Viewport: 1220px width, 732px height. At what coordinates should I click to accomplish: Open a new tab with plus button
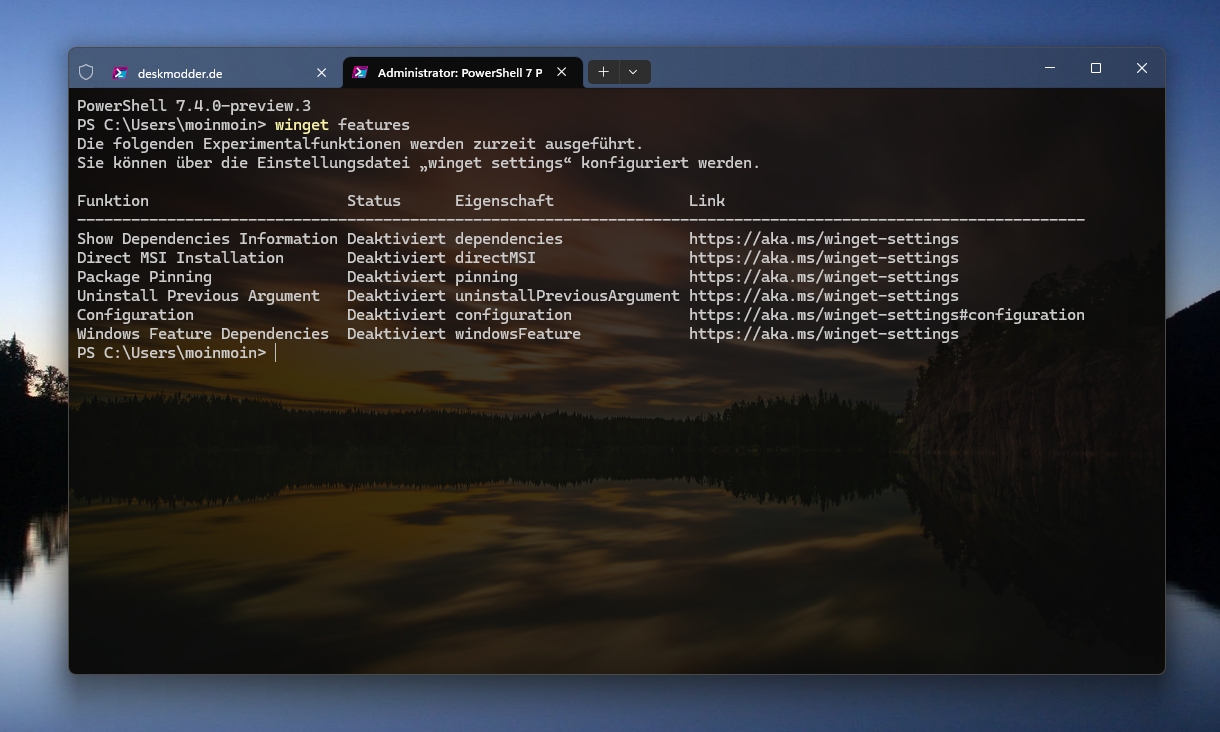click(x=603, y=72)
